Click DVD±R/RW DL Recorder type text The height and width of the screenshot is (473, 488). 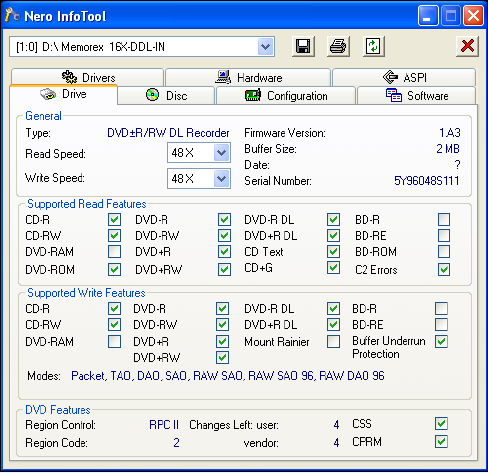168,133
